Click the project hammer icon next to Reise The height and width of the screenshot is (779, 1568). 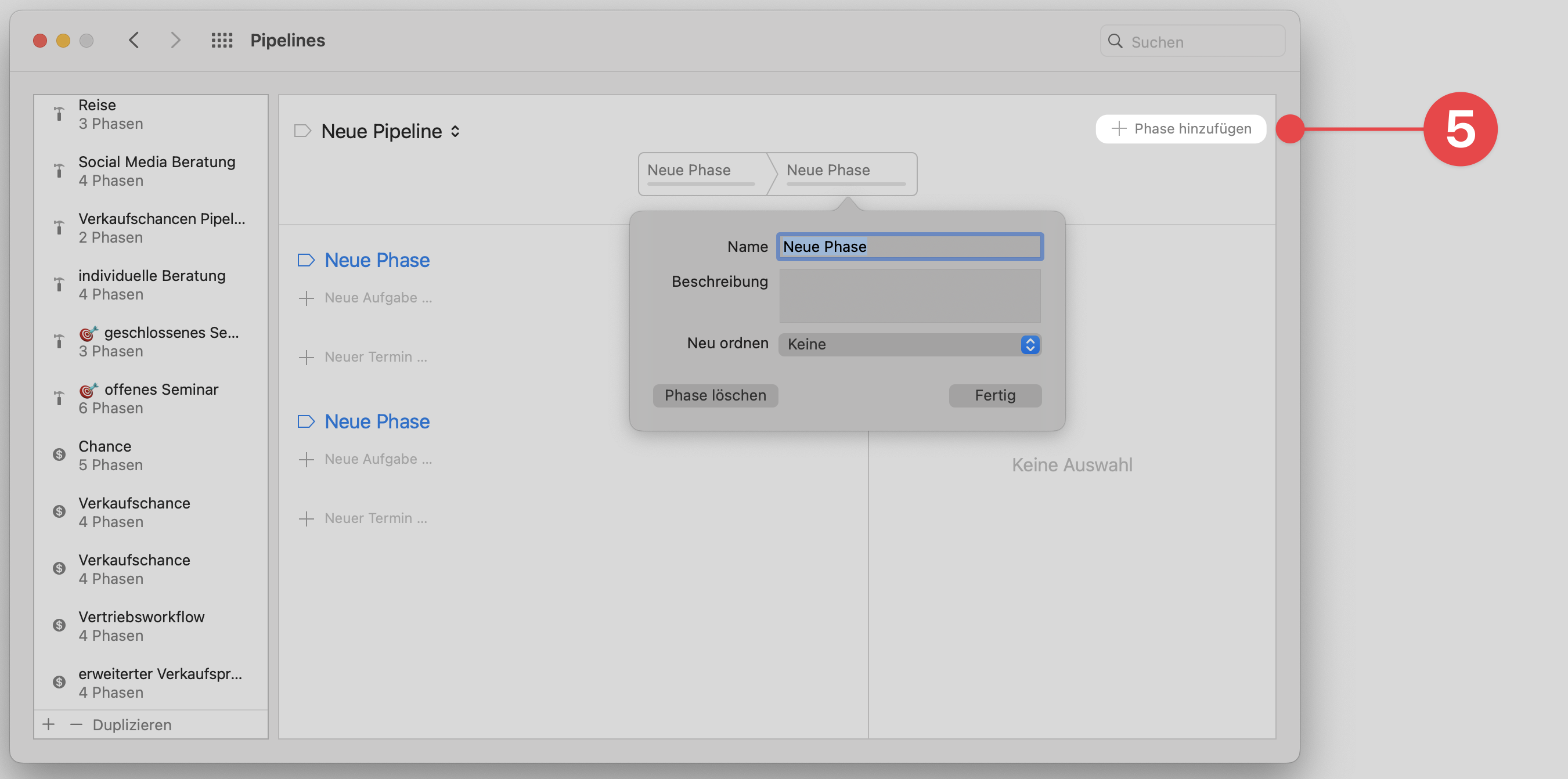(59, 114)
